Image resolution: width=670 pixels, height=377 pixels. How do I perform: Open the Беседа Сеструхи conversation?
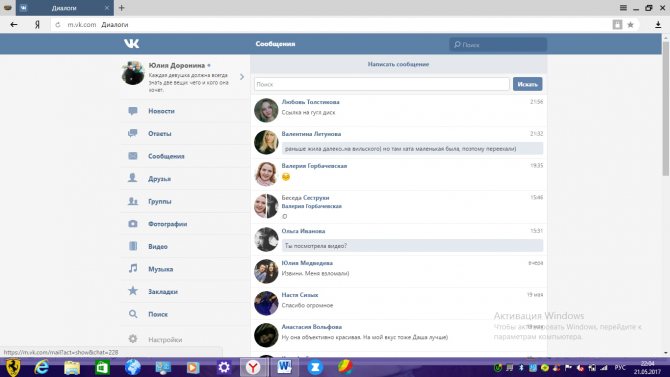click(399, 206)
